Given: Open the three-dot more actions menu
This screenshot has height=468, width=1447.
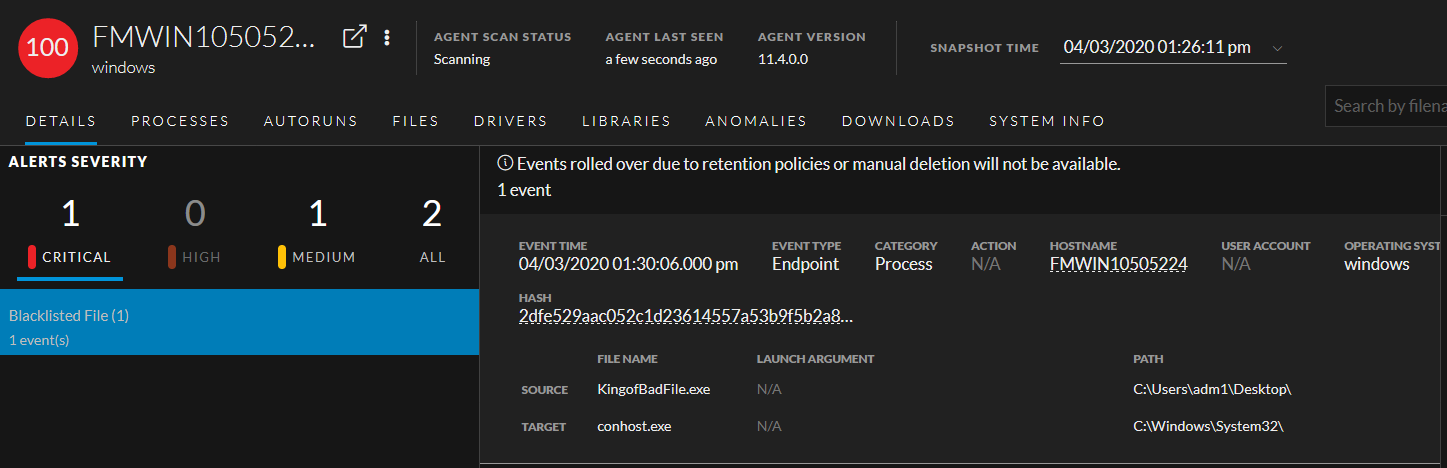Looking at the screenshot, I should click(387, 38).
